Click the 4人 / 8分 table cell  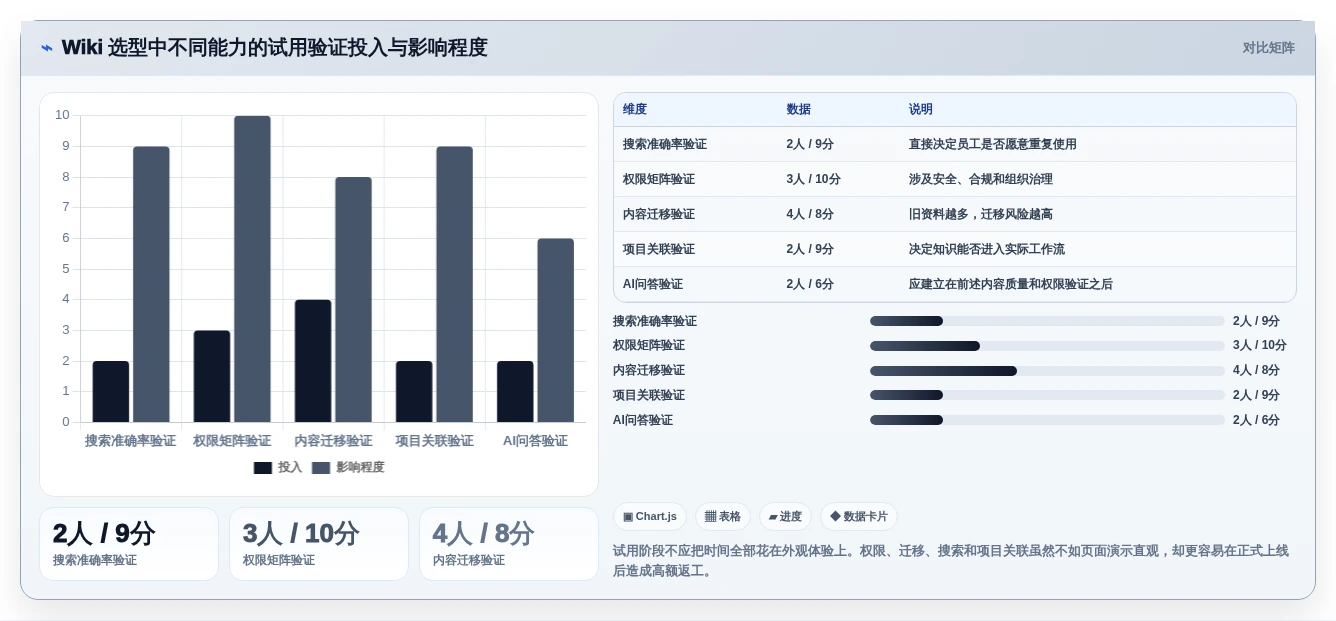(x=810, y=214)
